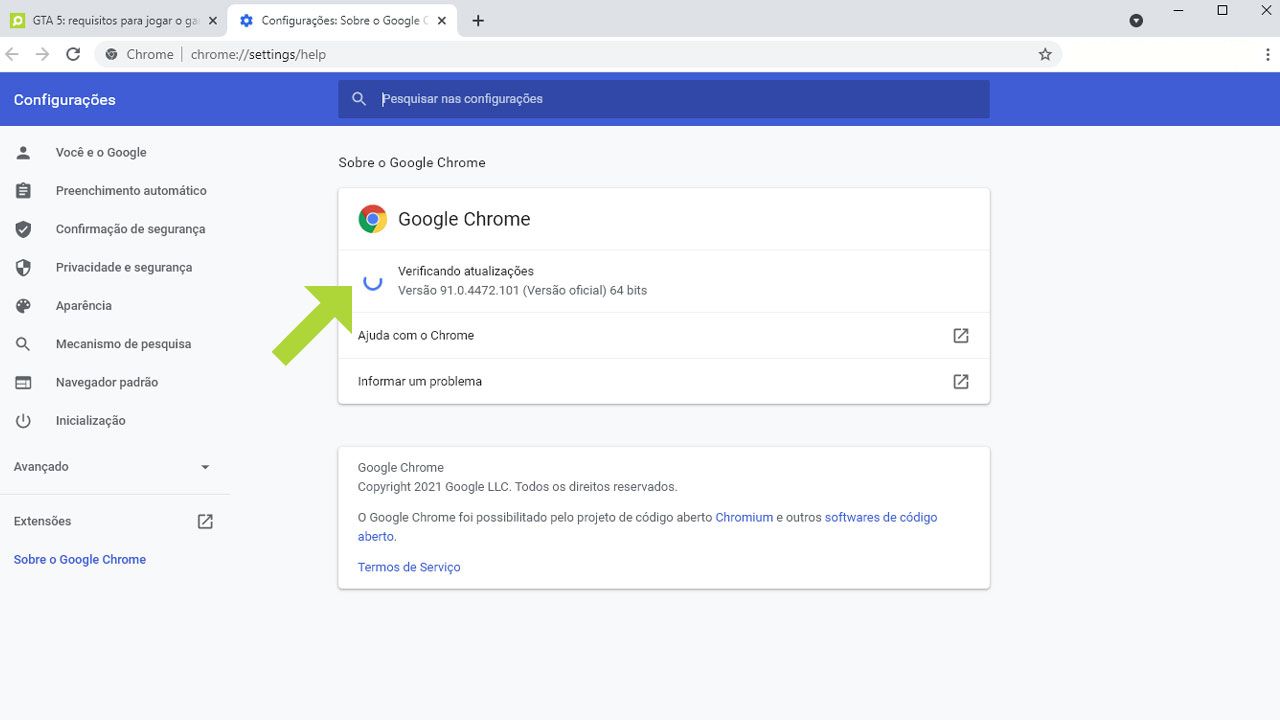Click the external link icon next to Extensões
This screenshot has width=1280, height=720.
(x=205, y=521)
